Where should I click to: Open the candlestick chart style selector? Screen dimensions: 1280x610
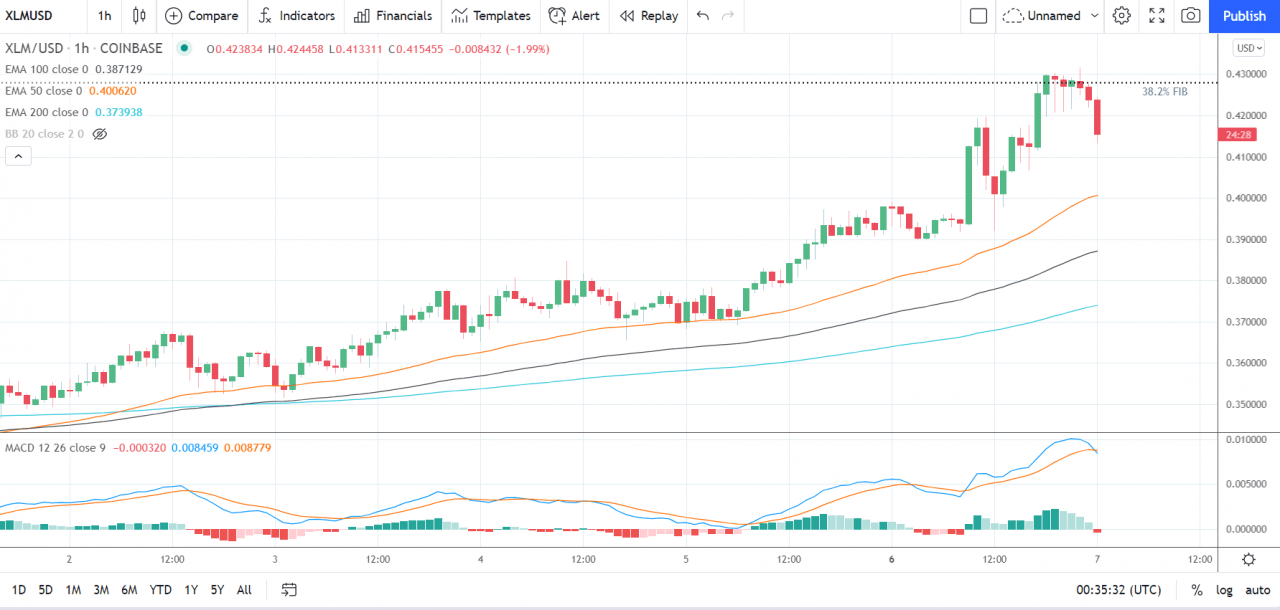pyautogui.click(x=139, y=16)
